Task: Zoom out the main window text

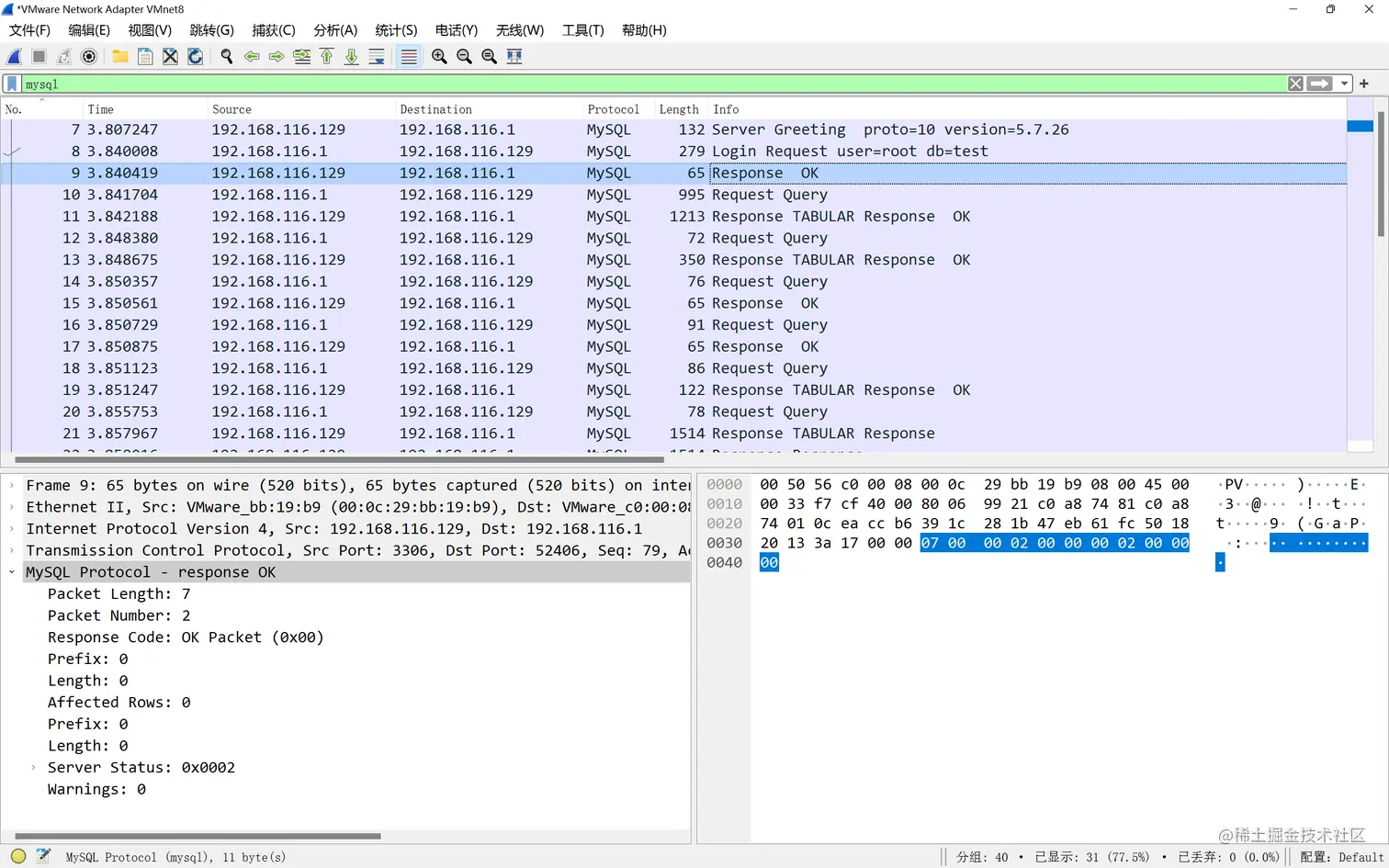Action: coord(464,57)
